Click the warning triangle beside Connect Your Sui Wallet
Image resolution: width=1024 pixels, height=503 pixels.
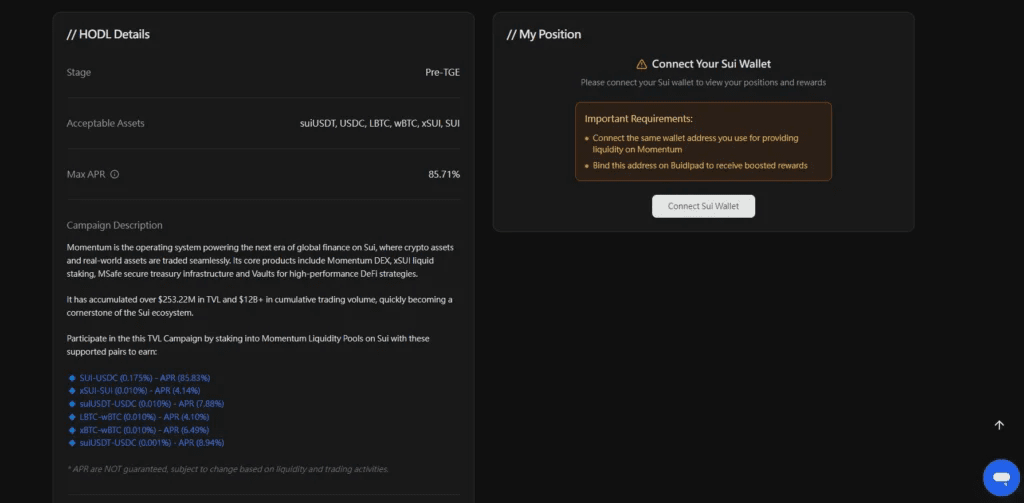(641, 64)
